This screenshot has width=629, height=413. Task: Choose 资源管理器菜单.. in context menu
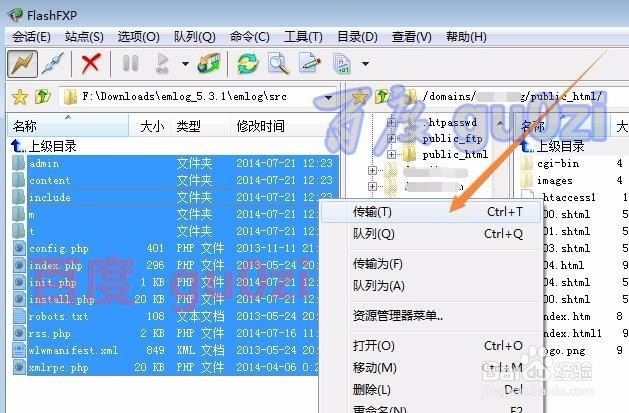431,316
